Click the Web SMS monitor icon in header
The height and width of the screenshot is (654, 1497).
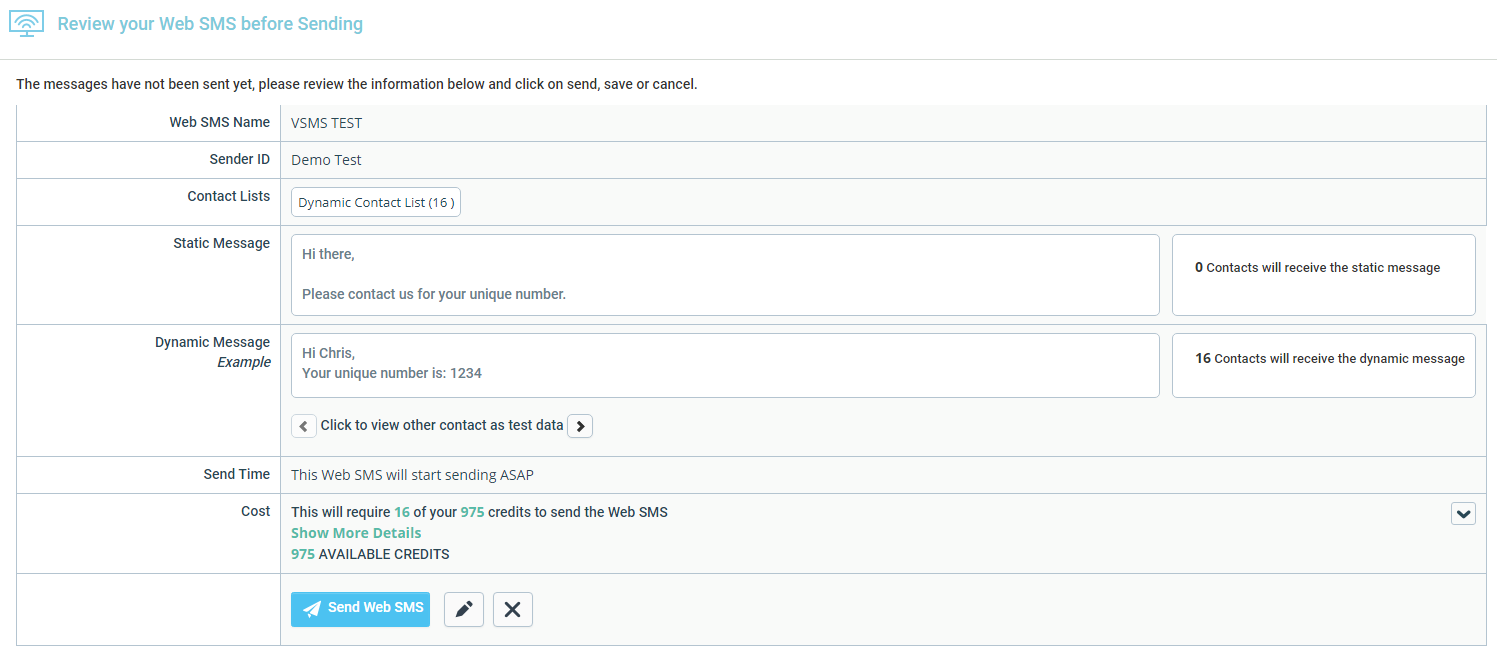pos(26,23)
